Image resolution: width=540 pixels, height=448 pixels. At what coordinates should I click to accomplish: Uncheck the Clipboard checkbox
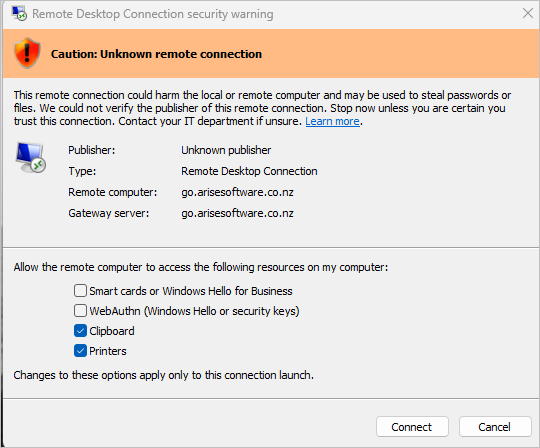click(80, 331)
